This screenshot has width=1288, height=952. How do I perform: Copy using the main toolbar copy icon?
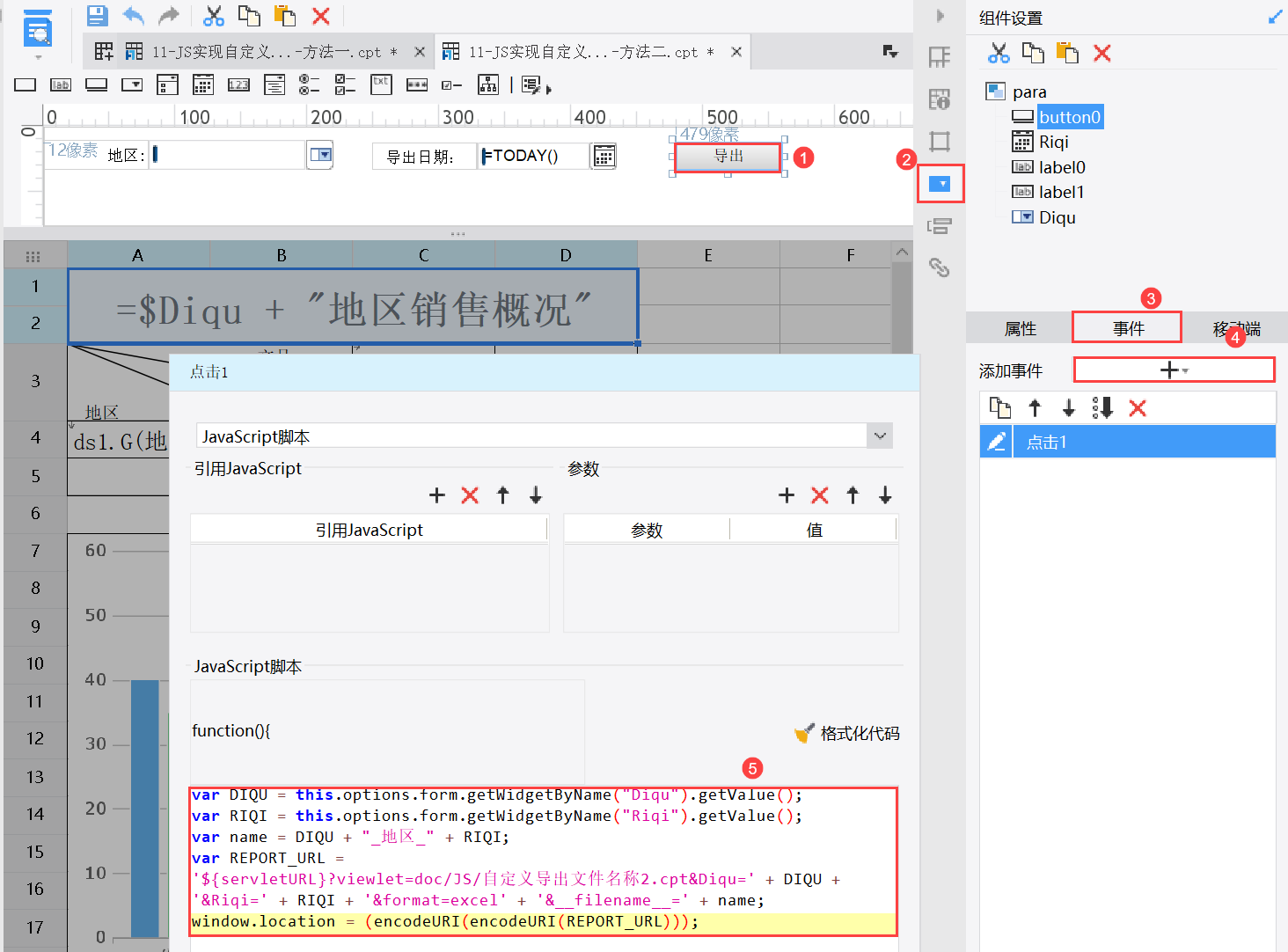[250, 15]
